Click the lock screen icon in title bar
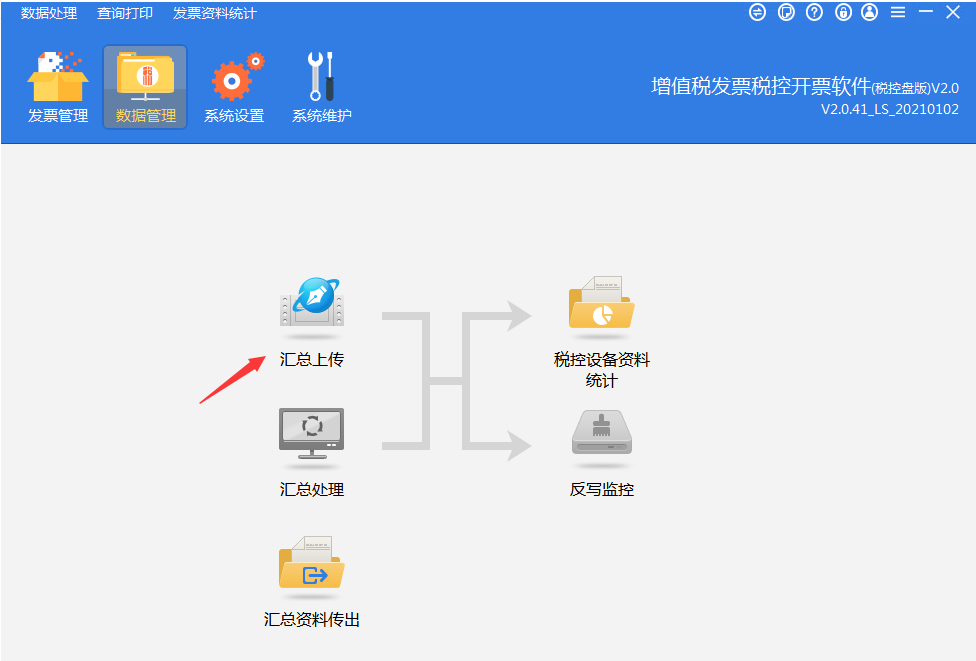976x661 pixels. tap(841, 13)
